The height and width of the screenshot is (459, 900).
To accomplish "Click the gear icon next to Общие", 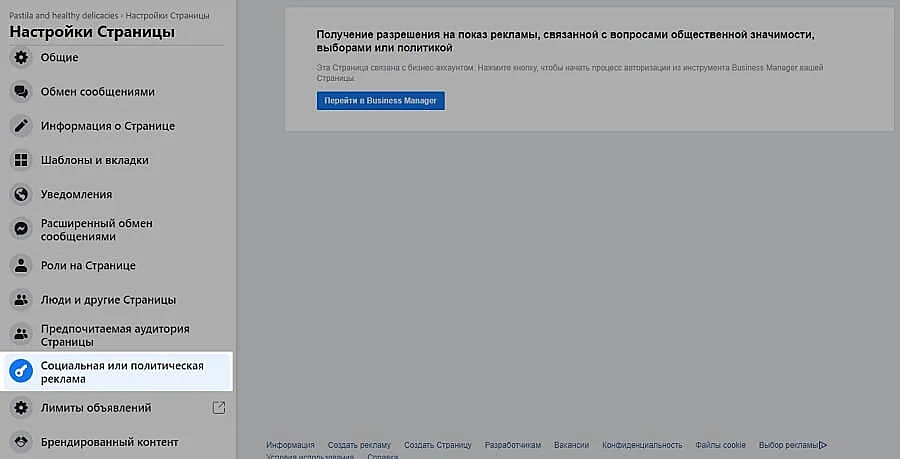I will coord(20,58).
